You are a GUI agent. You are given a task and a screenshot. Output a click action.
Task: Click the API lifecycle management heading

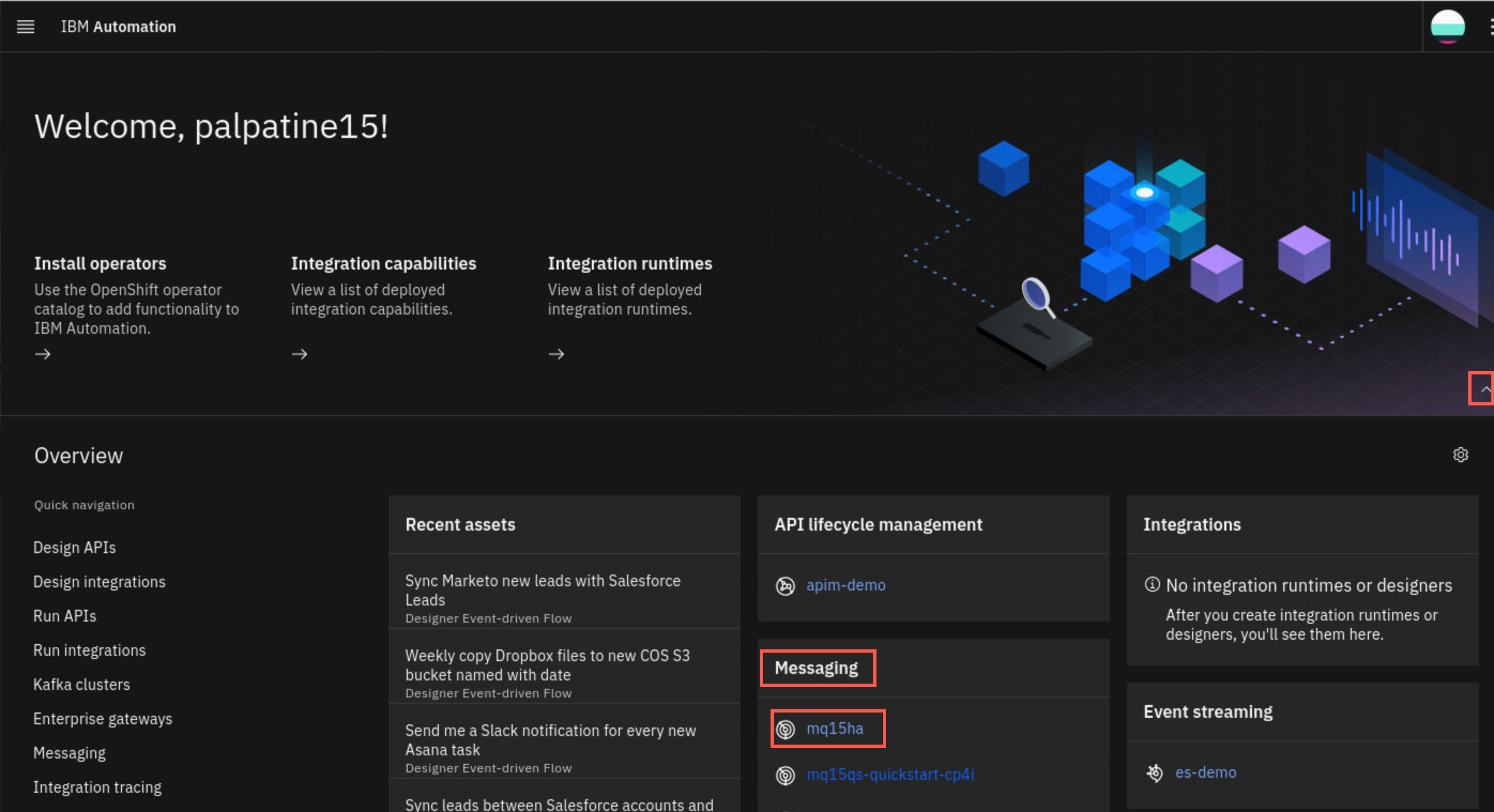pyautogui.click(x=878, y=525)
